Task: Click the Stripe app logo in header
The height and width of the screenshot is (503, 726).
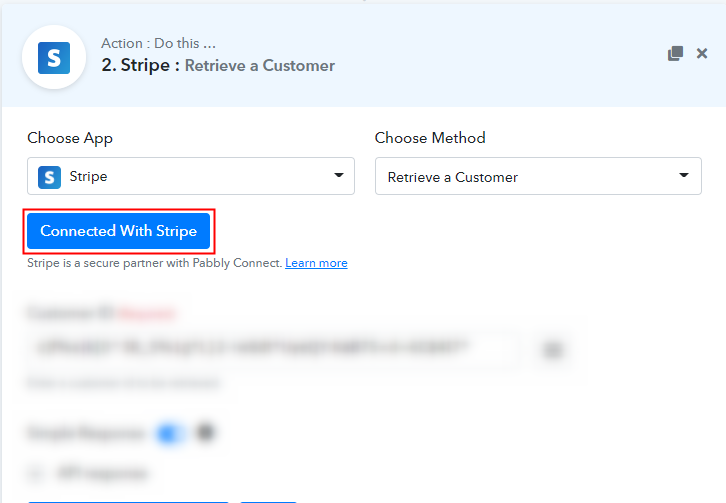Action: click(54, 57)
